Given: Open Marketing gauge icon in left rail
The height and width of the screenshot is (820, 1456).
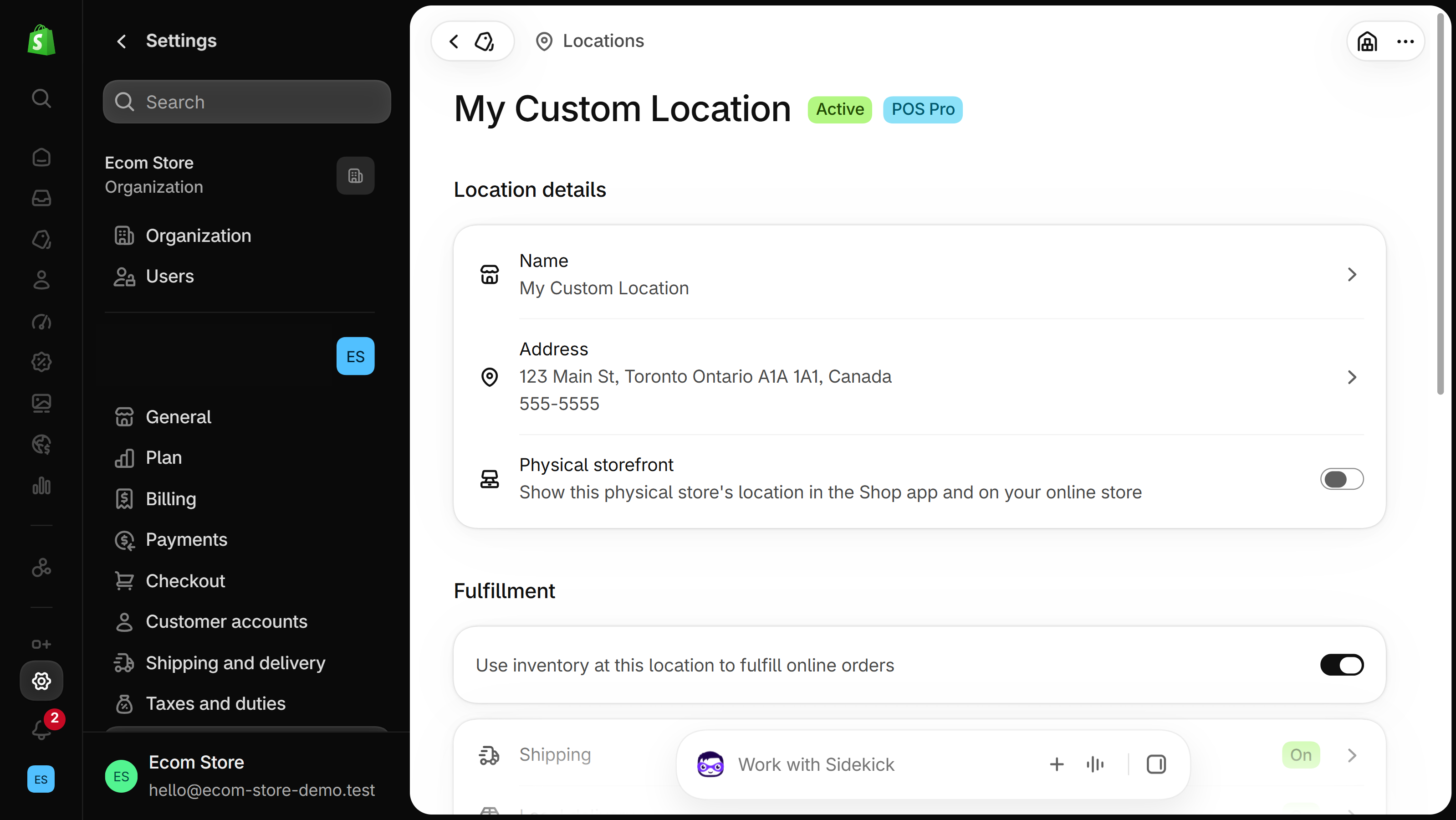Looking at the screenshot, I should (x=41, y=321).
